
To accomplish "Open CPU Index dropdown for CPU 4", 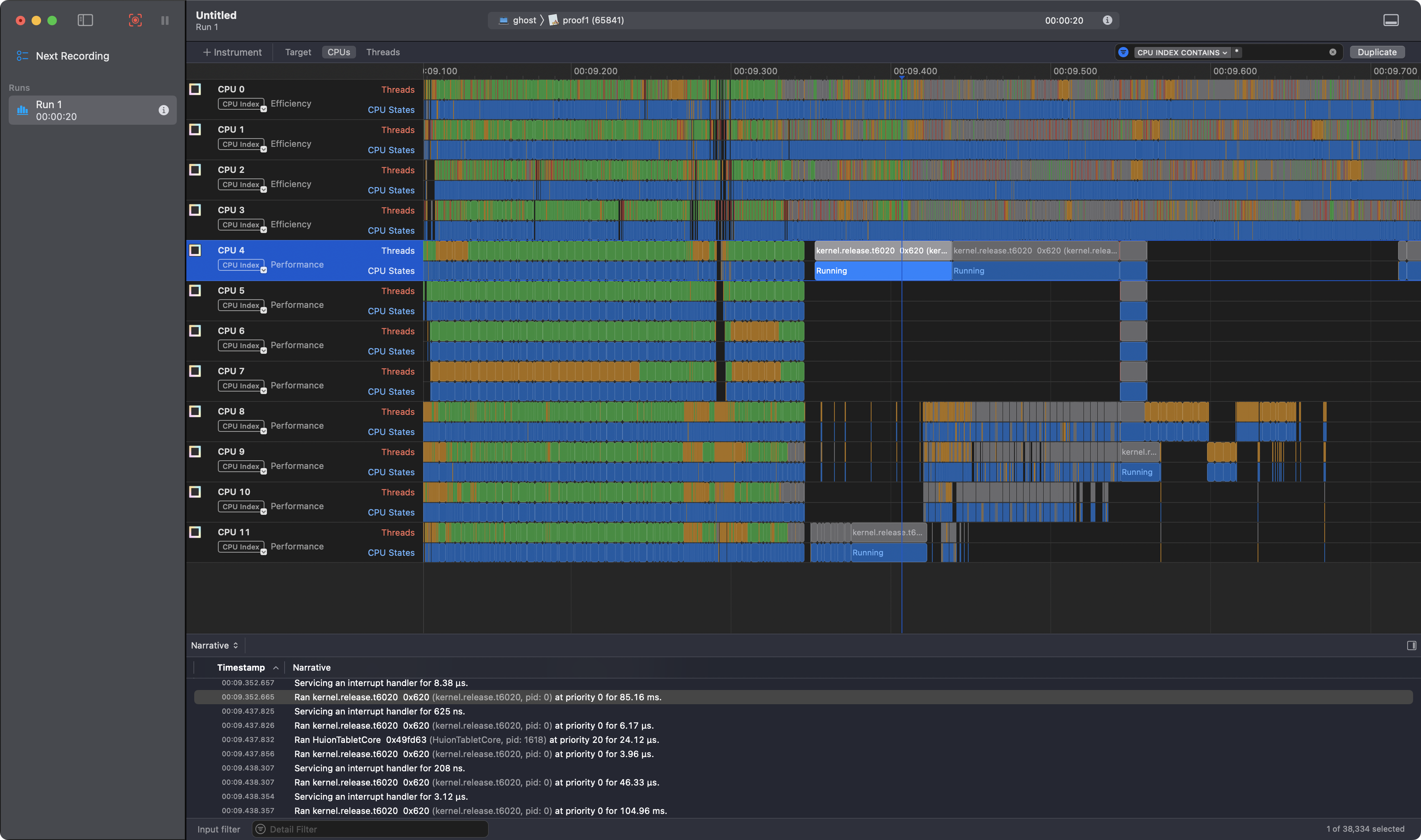I will [242, 265].
